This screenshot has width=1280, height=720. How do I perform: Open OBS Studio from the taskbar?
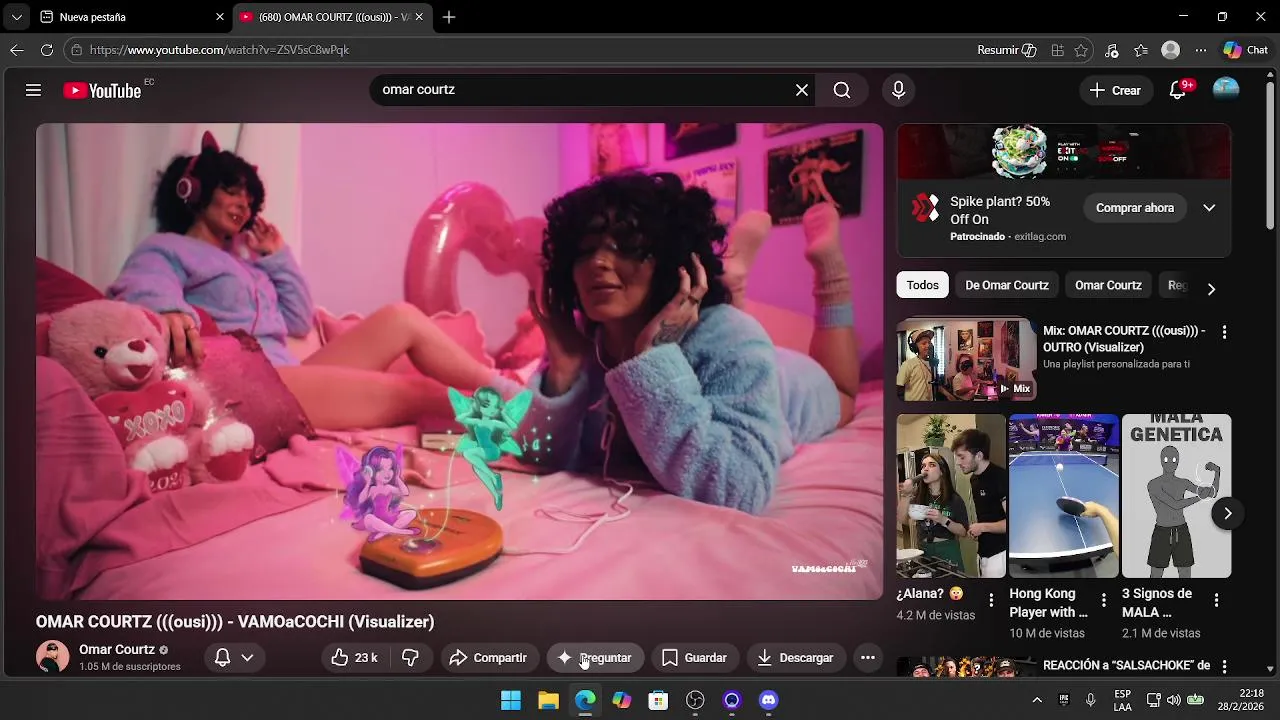(695, 700)
